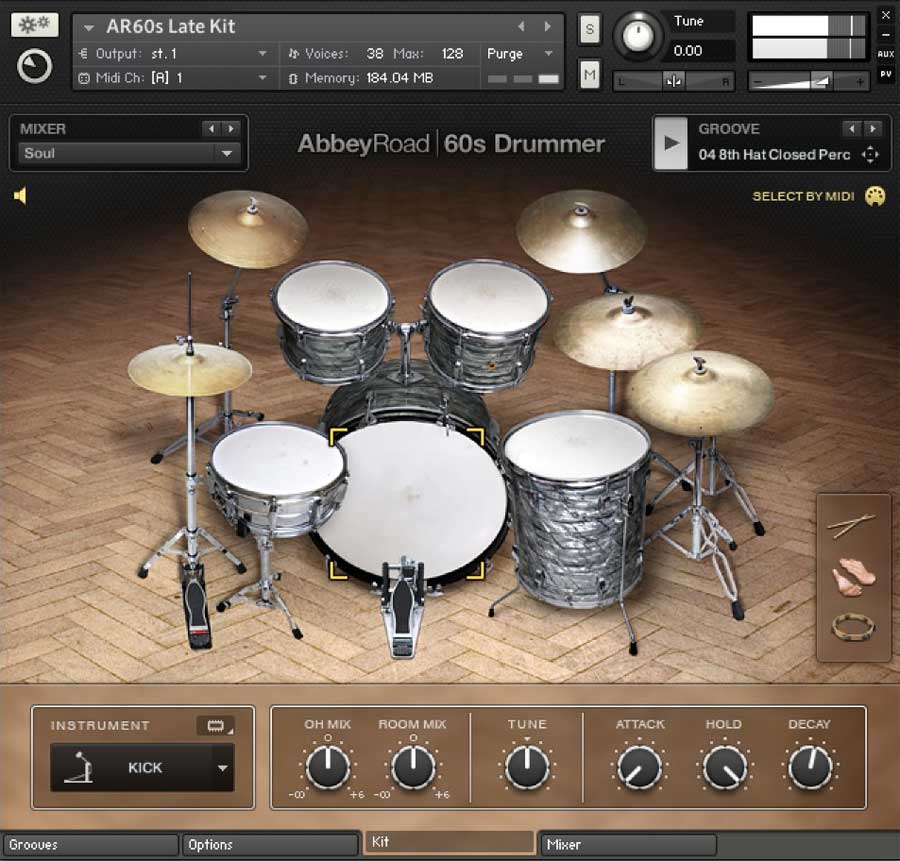Viewport: 900px width, 861px height.
Task: Click the ROOM MIX knob
Action: [413, 767]
